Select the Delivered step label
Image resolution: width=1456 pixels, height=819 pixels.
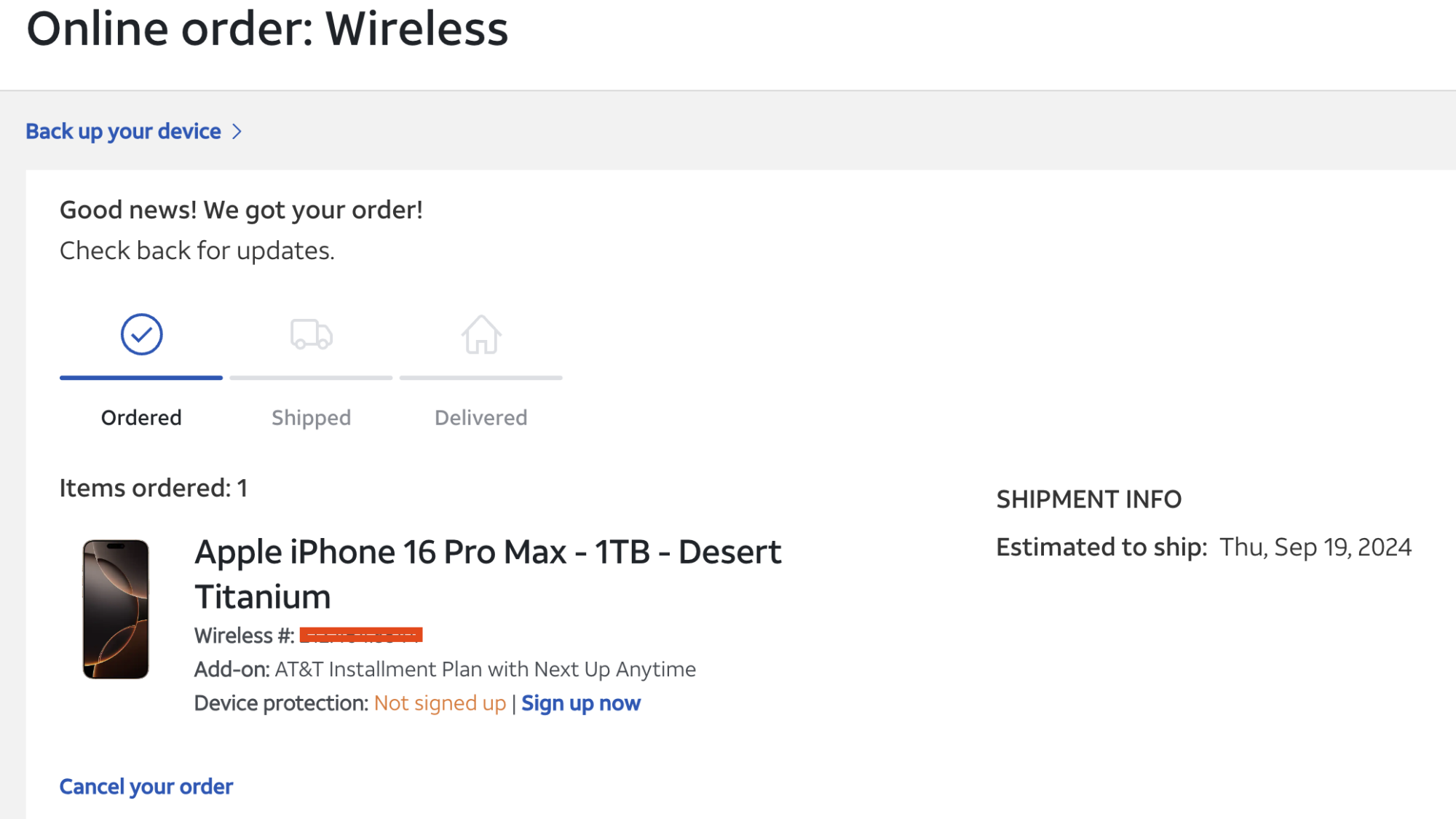(x=481, y=418)
